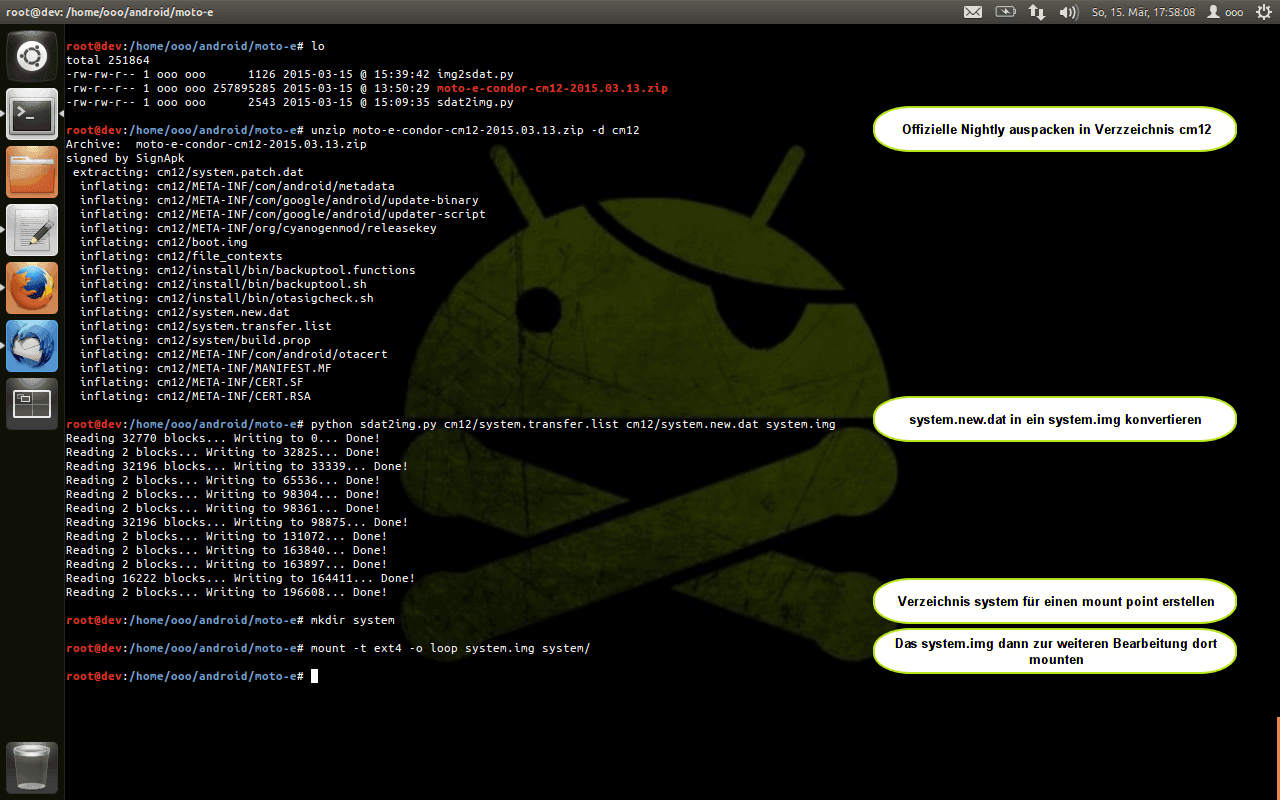Click the 'Writing to 32825' output line
The width and height of the screenshot is (1280, 800).
coord(223,452)
